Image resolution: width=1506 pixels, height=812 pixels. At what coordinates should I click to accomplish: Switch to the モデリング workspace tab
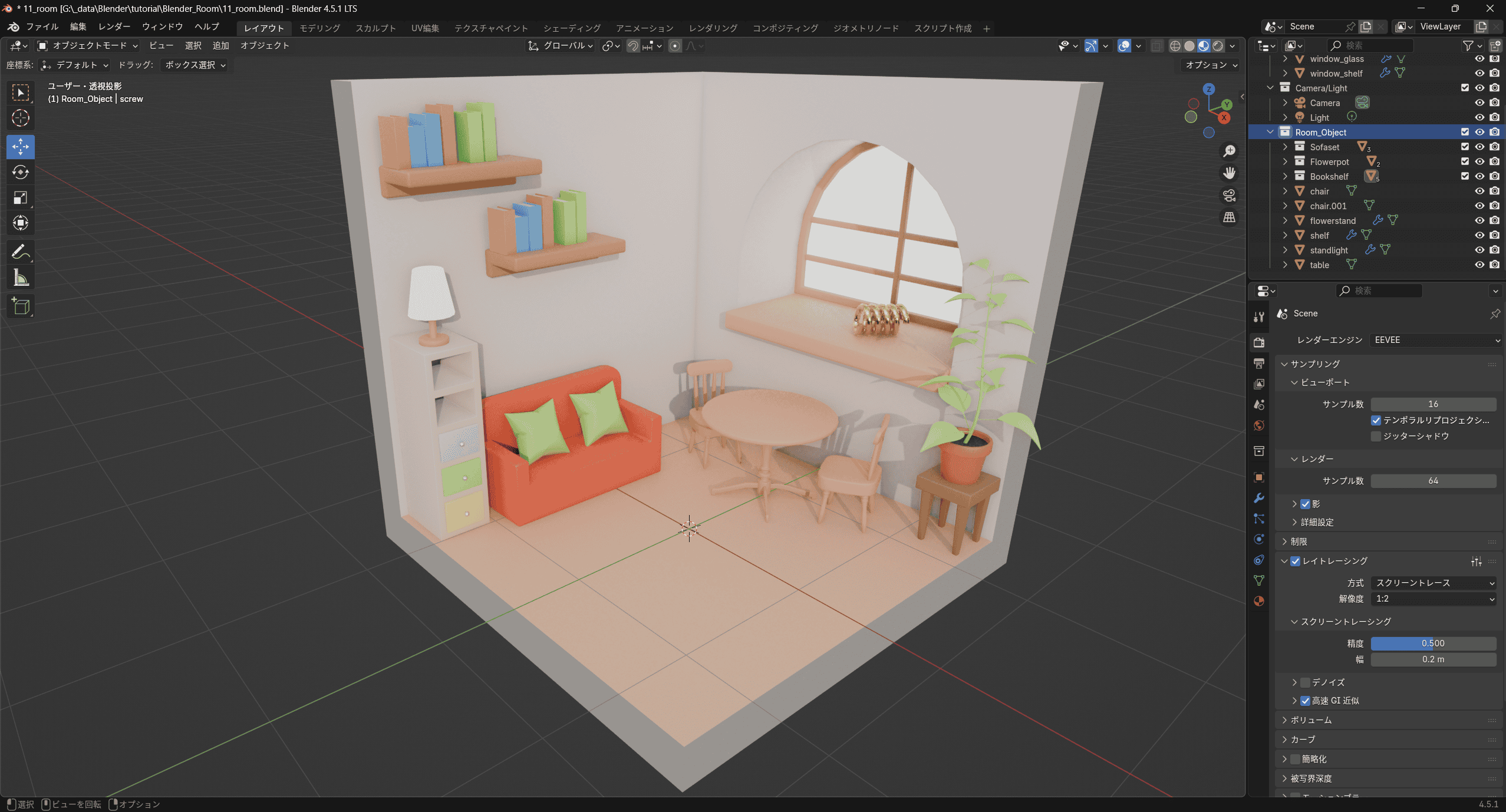319,28
